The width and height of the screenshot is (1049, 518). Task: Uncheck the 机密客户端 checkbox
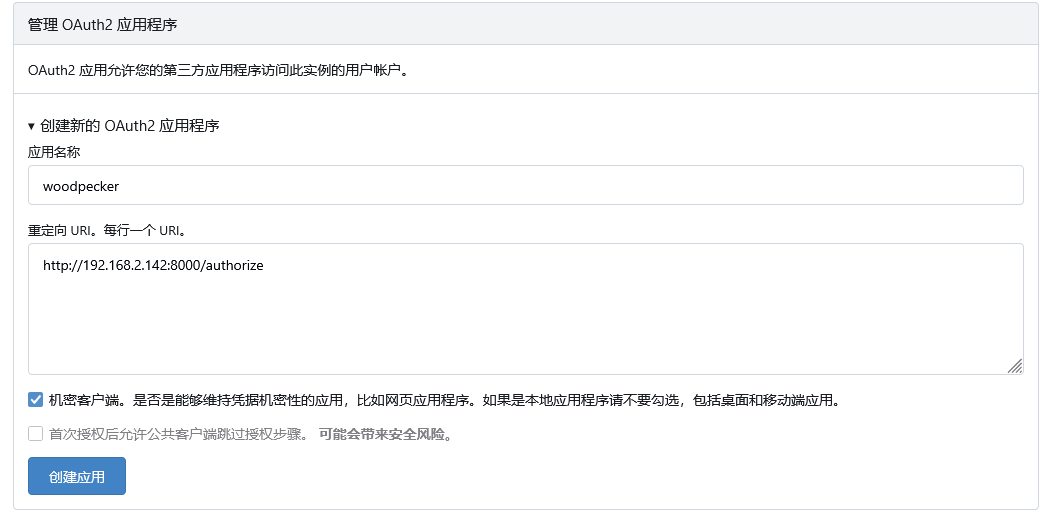36,401
